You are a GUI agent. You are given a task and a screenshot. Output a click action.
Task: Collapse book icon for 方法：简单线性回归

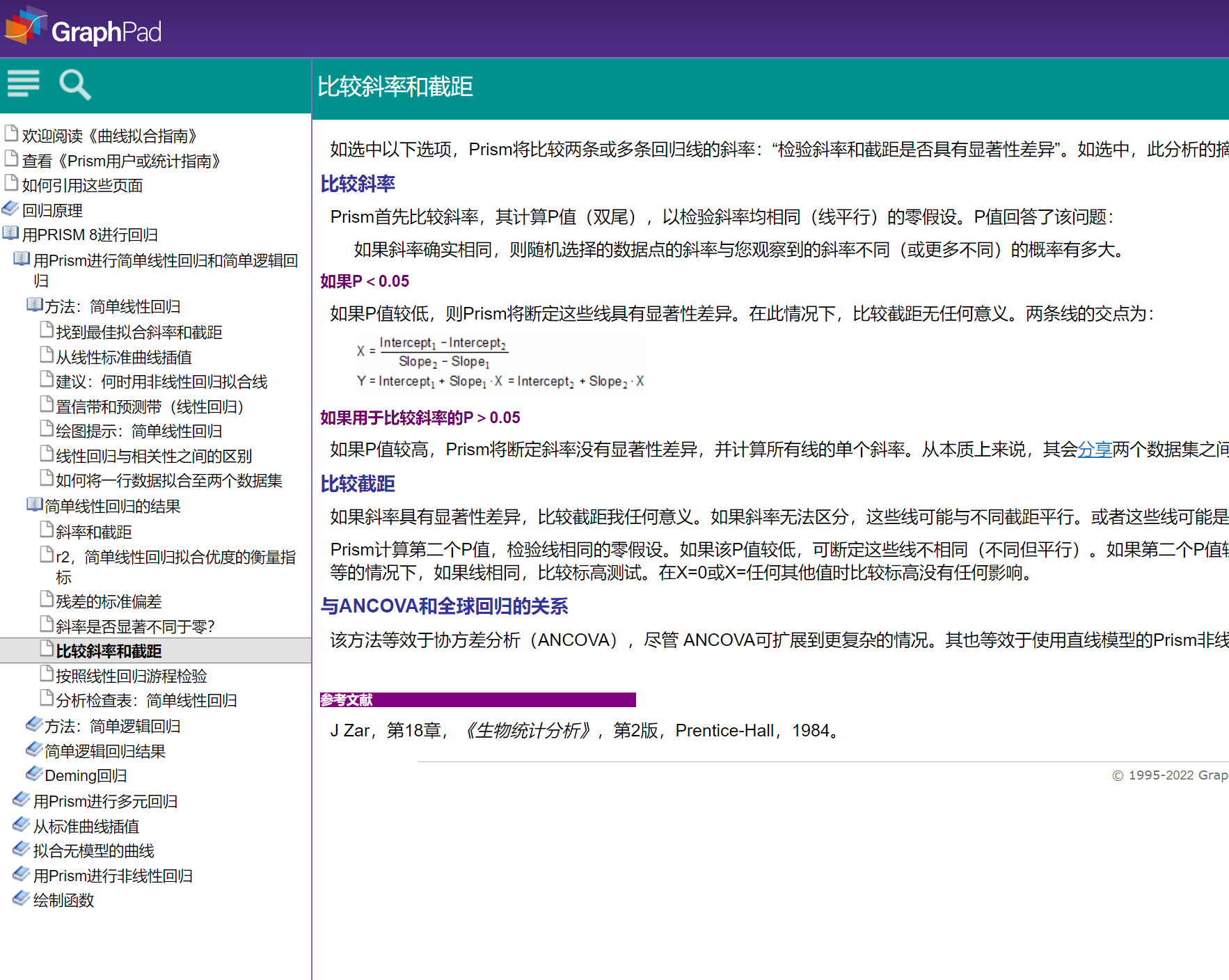point(35,304)
